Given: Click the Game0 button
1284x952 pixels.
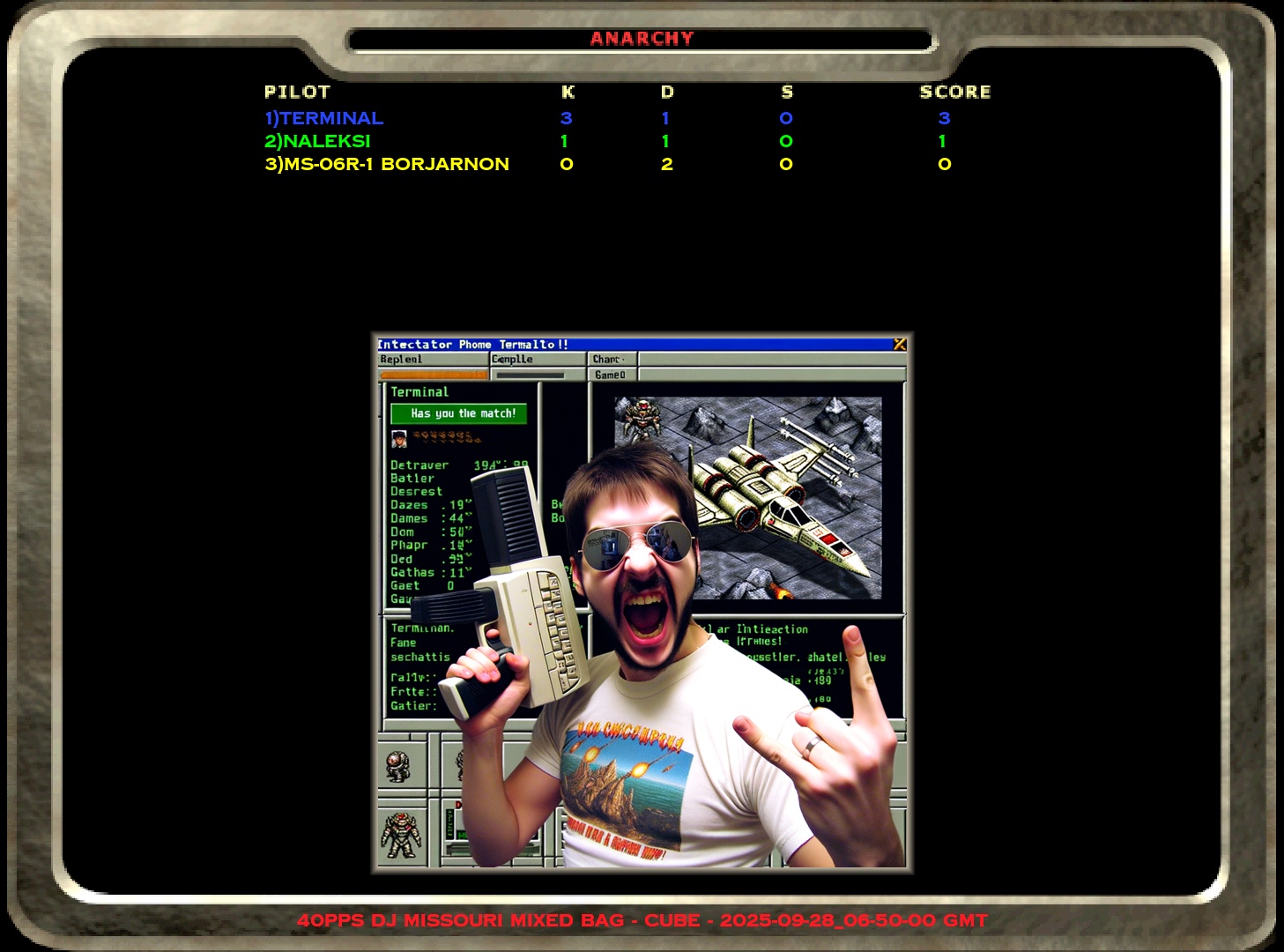Looking at the screenshot, I should tap(611, 375).
